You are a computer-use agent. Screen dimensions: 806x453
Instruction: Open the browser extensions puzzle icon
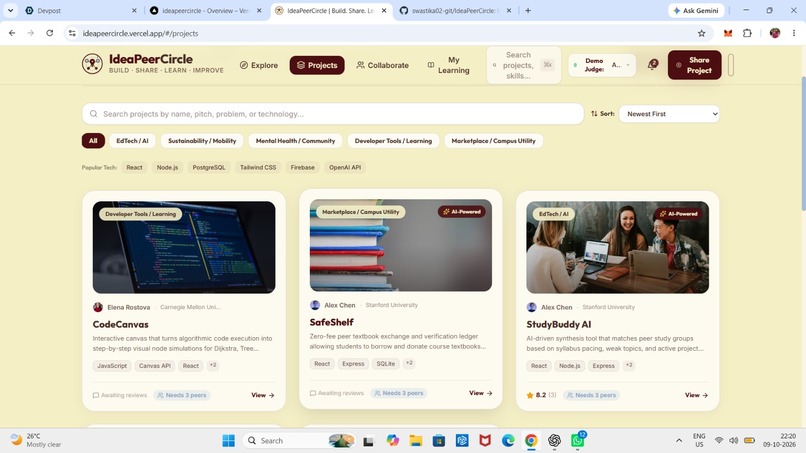click(x=747, y=33)
